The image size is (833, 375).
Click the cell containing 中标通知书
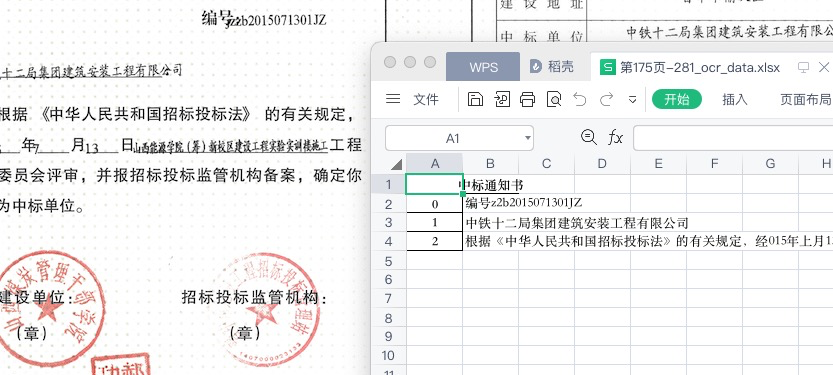(x=491, y=185)
